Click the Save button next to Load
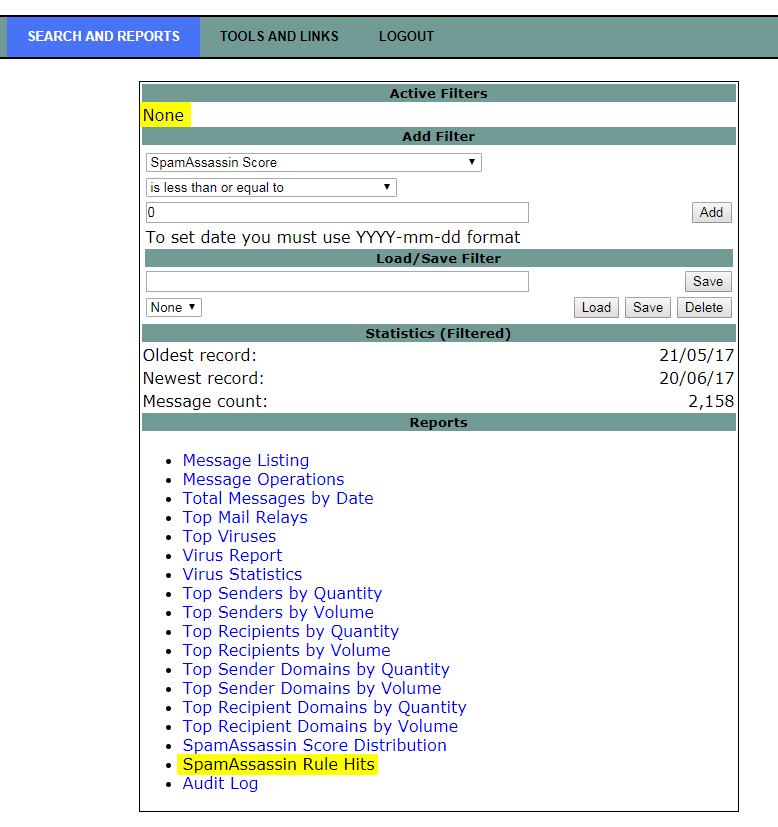 pyautogui.click(x=648, y=307)
